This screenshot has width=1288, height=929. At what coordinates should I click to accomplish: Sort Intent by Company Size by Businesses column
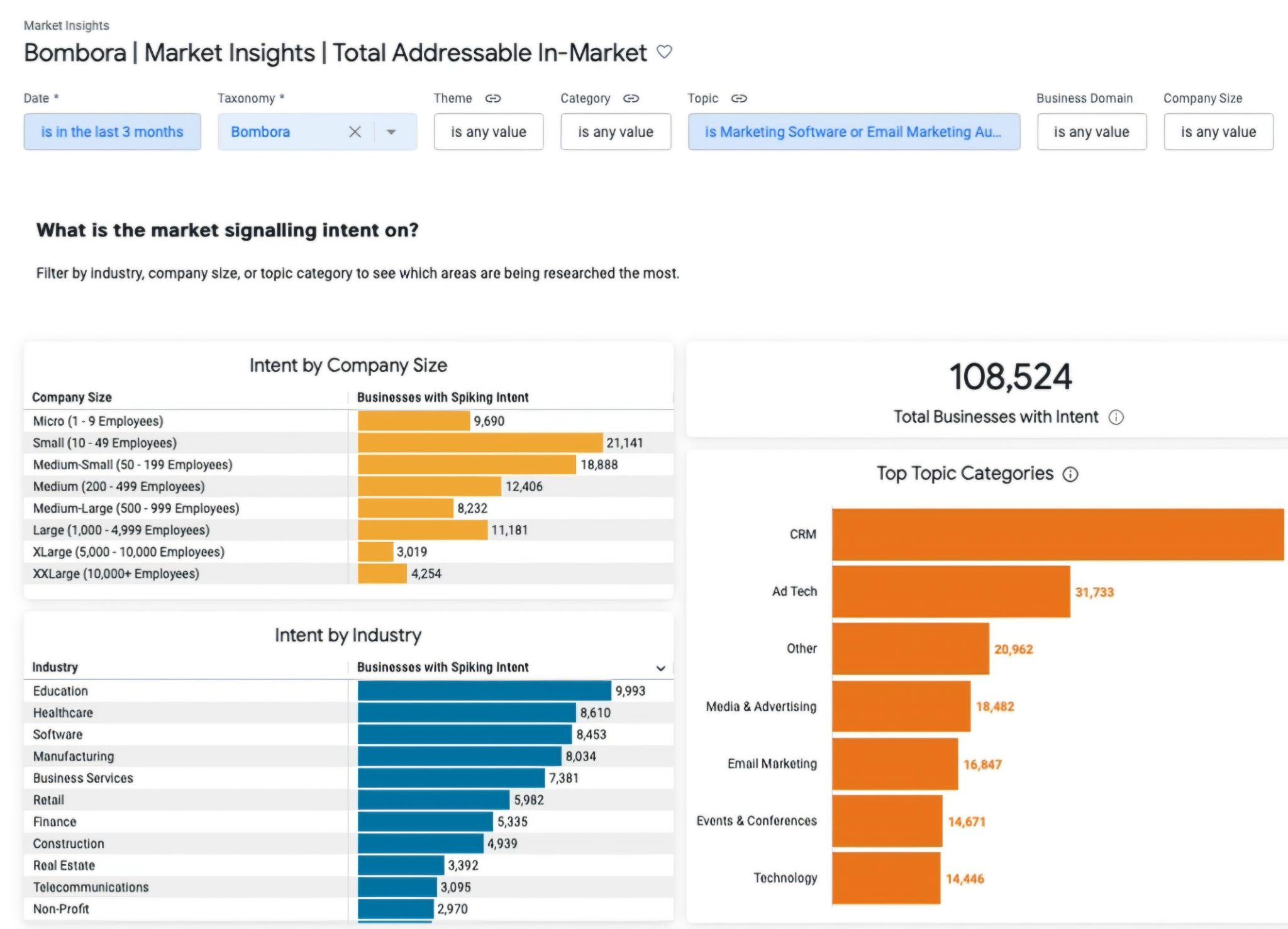tap(443, 398)
